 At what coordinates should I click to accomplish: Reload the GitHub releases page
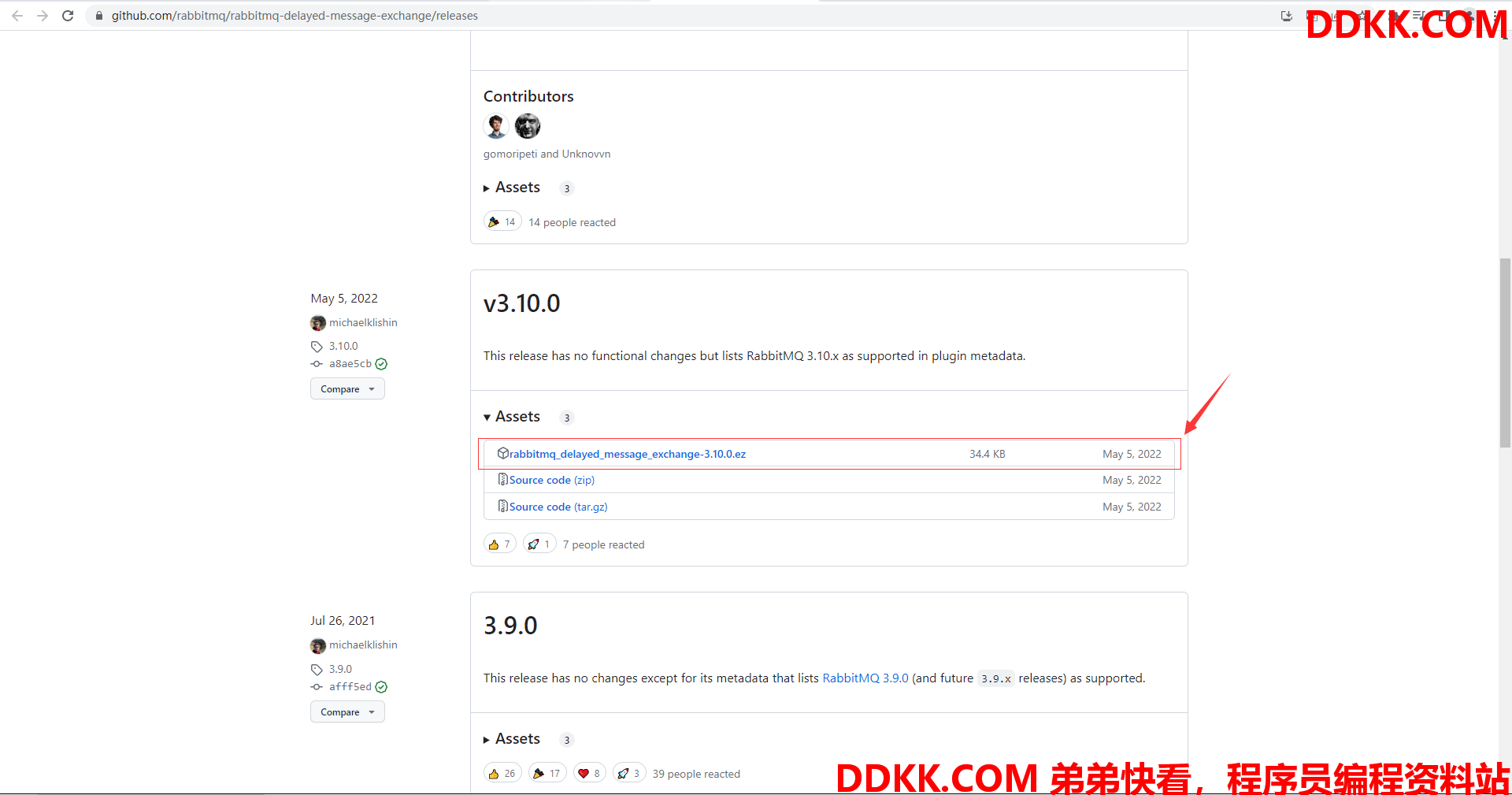point(68,16)
